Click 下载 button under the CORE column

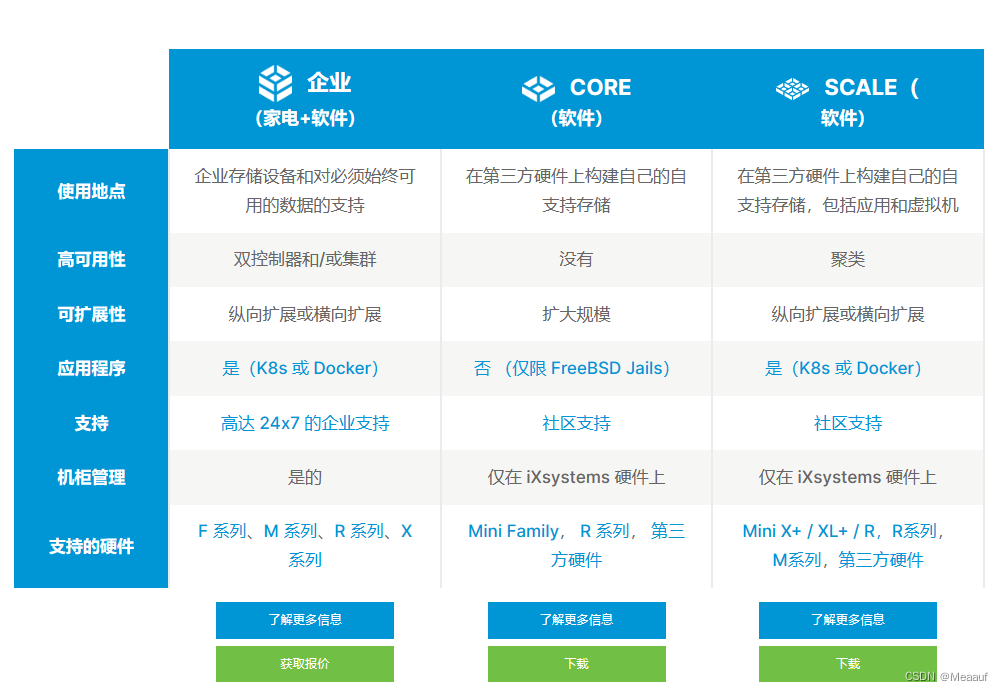click(576, 664)
